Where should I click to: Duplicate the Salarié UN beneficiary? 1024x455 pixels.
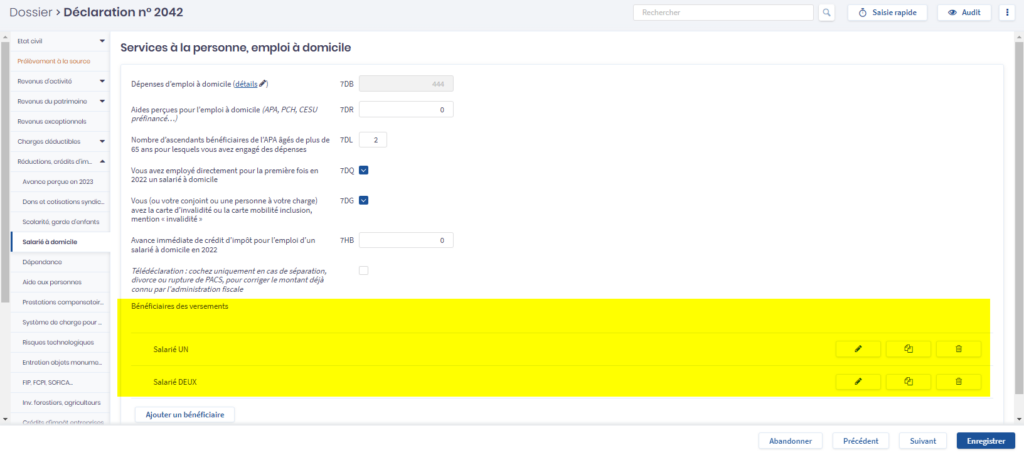tap(908, 349)
